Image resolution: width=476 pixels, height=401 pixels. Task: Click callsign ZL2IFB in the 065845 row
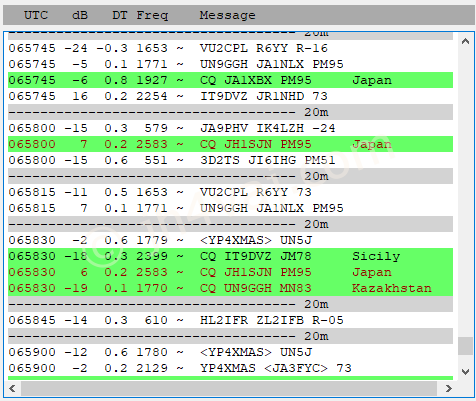click(280, 320)
